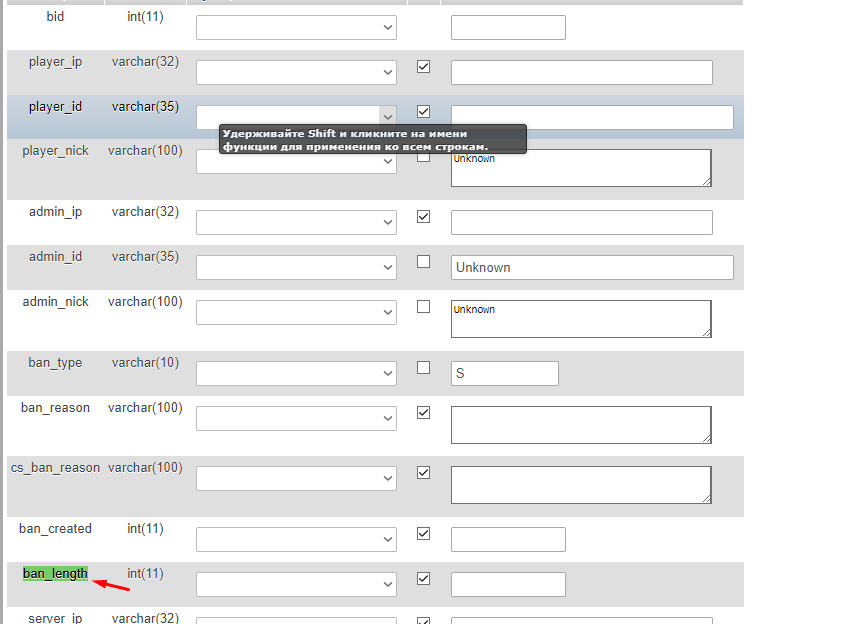Click the cs_ban_reason textarea
862x624 pixels.
(x=581, y=485)
